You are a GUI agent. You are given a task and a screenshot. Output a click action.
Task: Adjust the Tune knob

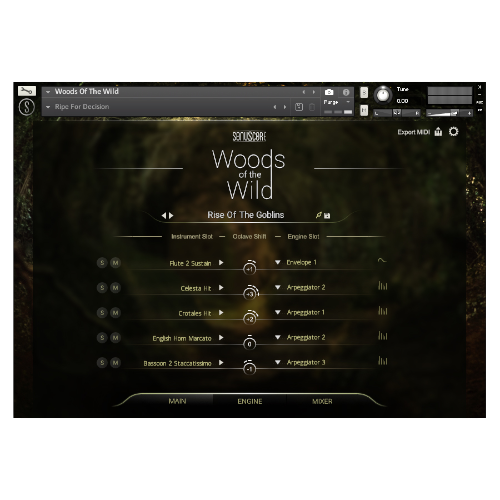point(383,95)
